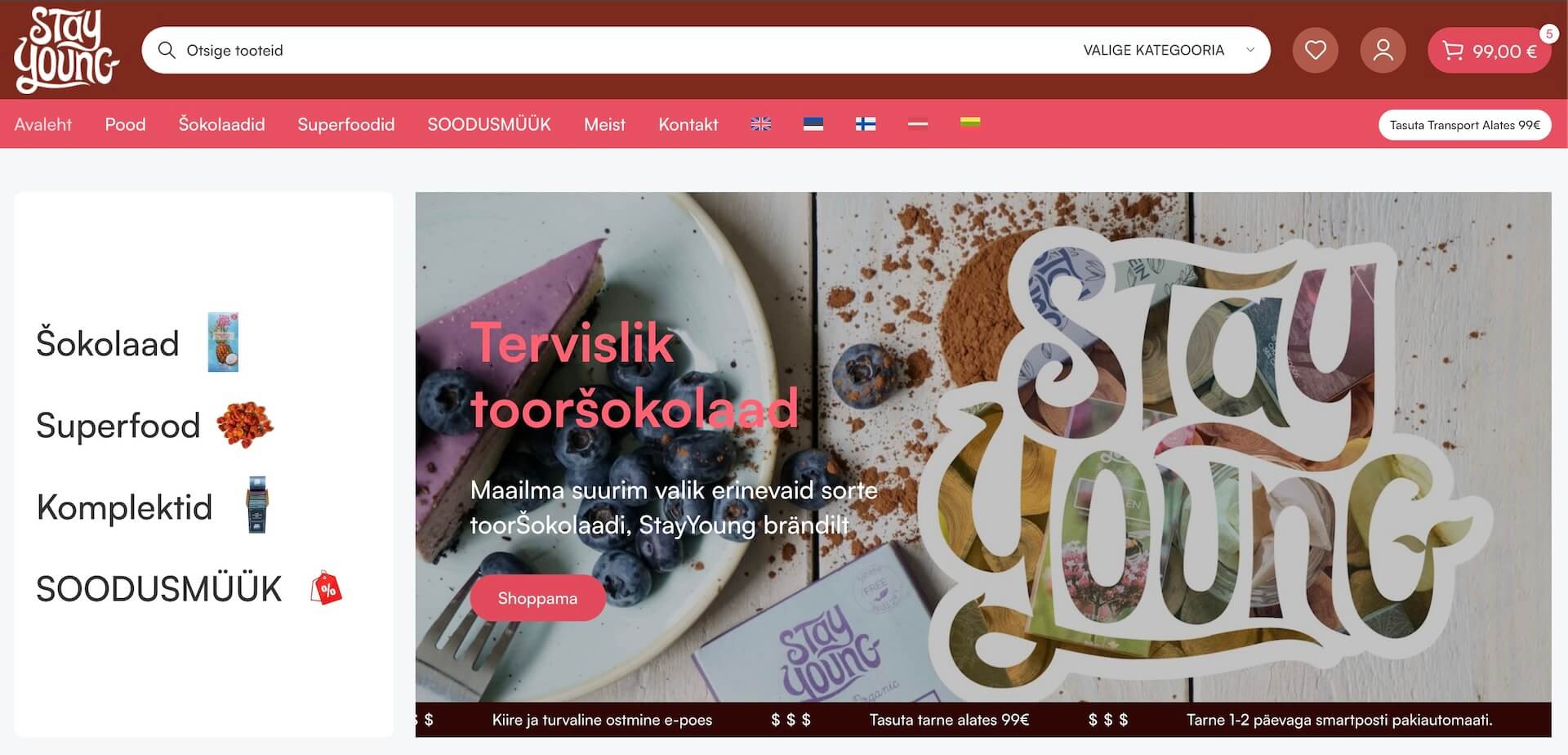Open the shopping cart showing 99,00 €
Viewport: 1568px width, 755px height.
pos(1489,51)
